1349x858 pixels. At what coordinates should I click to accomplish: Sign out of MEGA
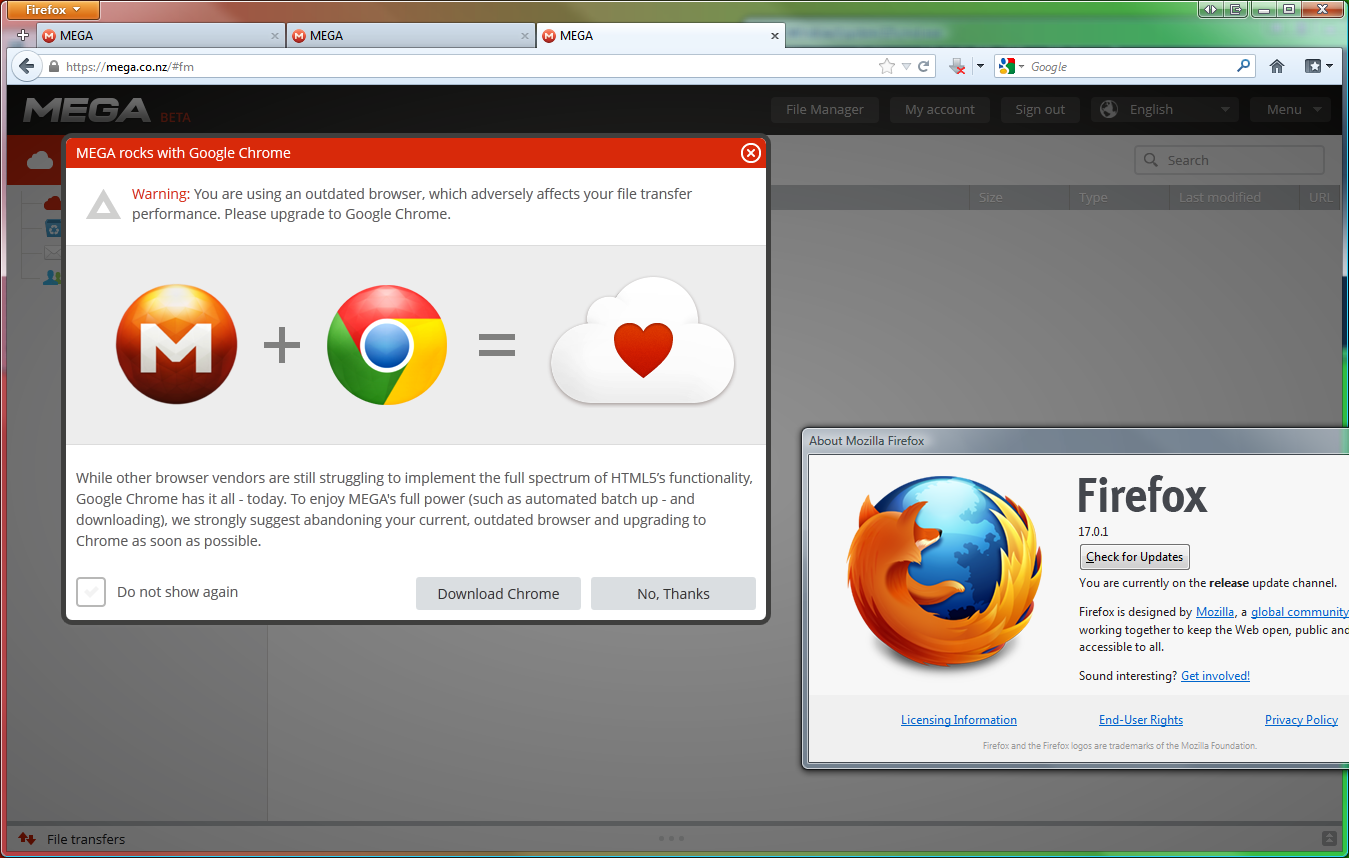pos(1040,110)
